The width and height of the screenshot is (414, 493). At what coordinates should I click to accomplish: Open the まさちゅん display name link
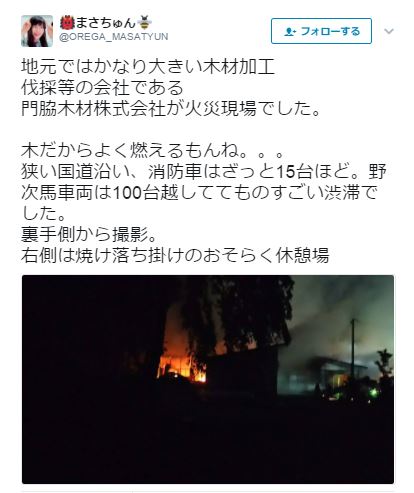(106, 23)
